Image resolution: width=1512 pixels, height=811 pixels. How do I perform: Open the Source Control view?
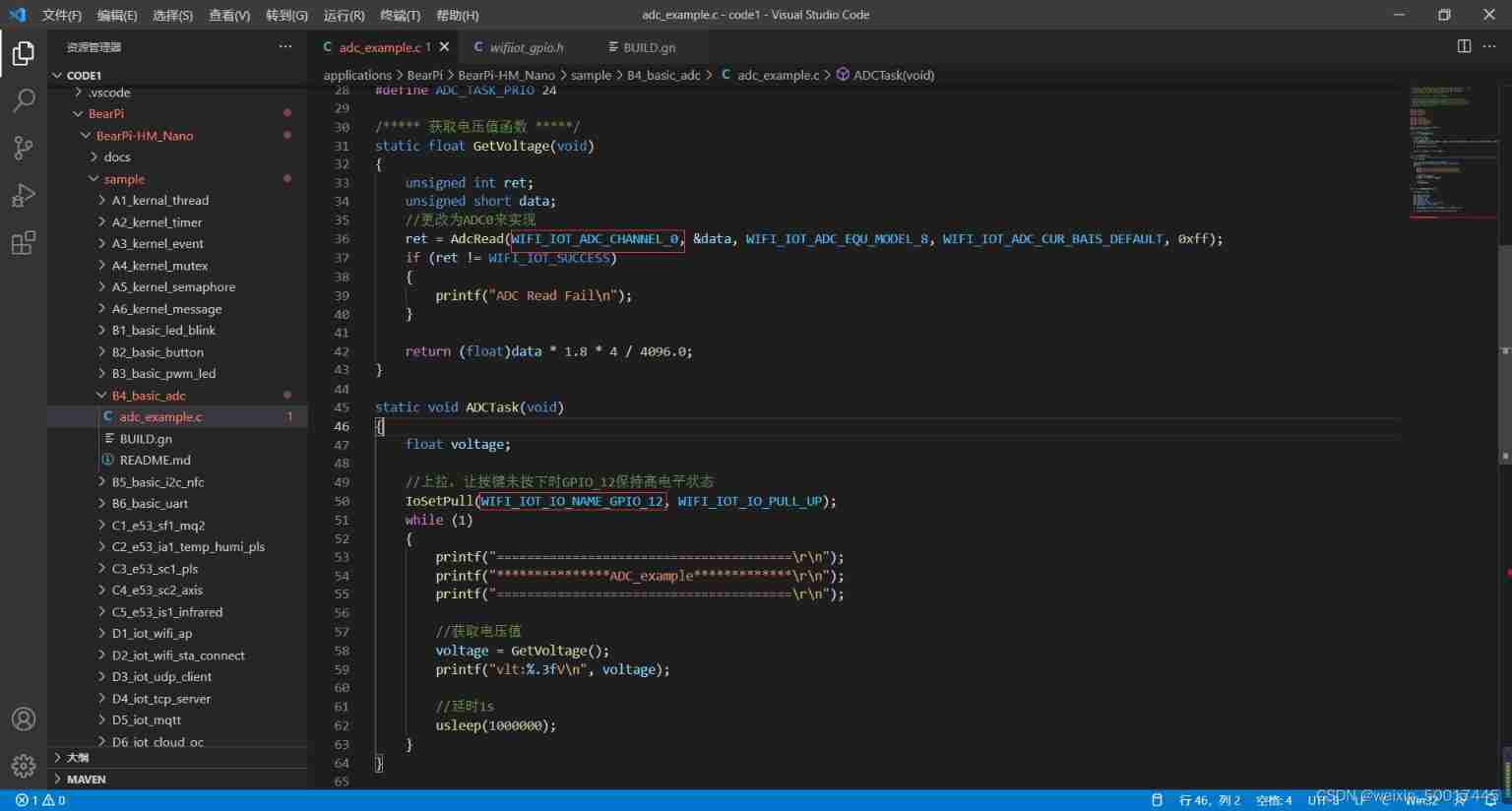(24, 148)
